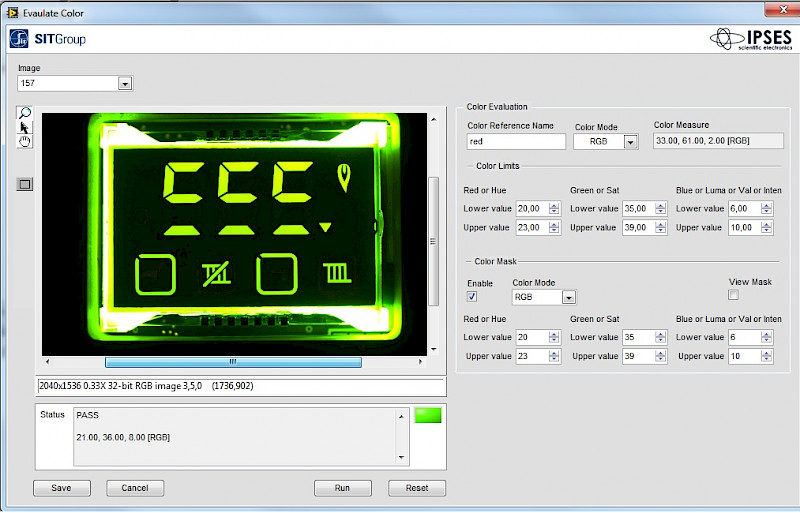Click Color Limits Red lower value 20,00
800x513 pixels.
coord(532,209)
